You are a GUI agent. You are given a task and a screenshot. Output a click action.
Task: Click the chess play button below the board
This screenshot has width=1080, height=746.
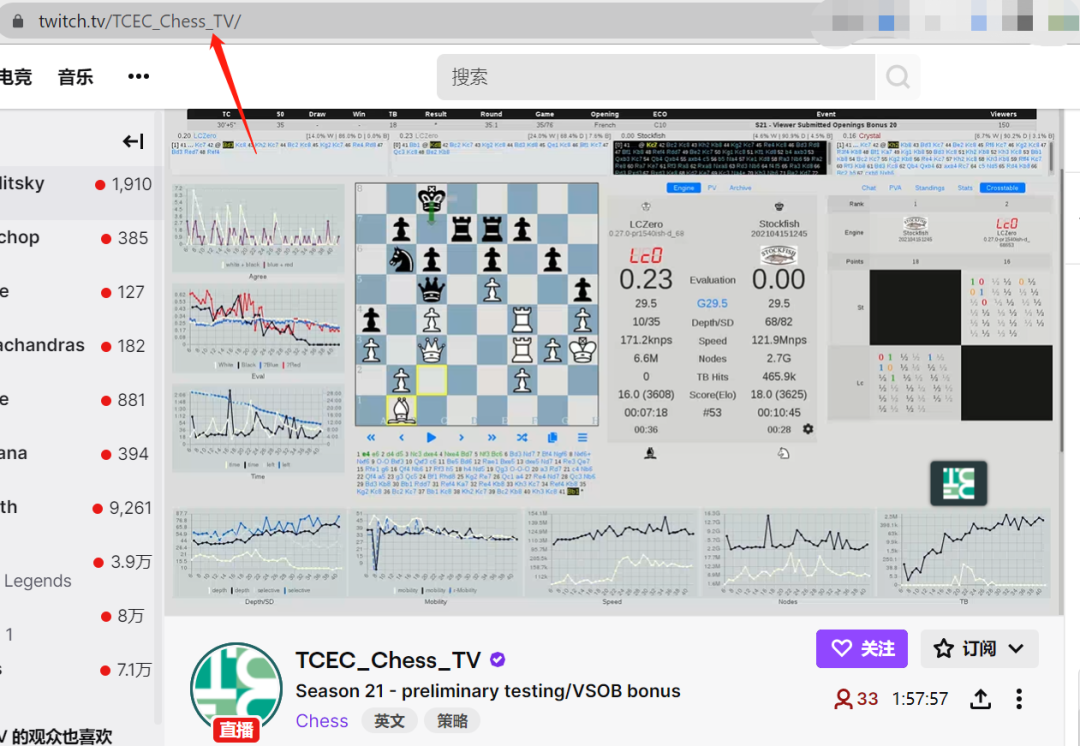pyautogui.click(x=431, y=437)
